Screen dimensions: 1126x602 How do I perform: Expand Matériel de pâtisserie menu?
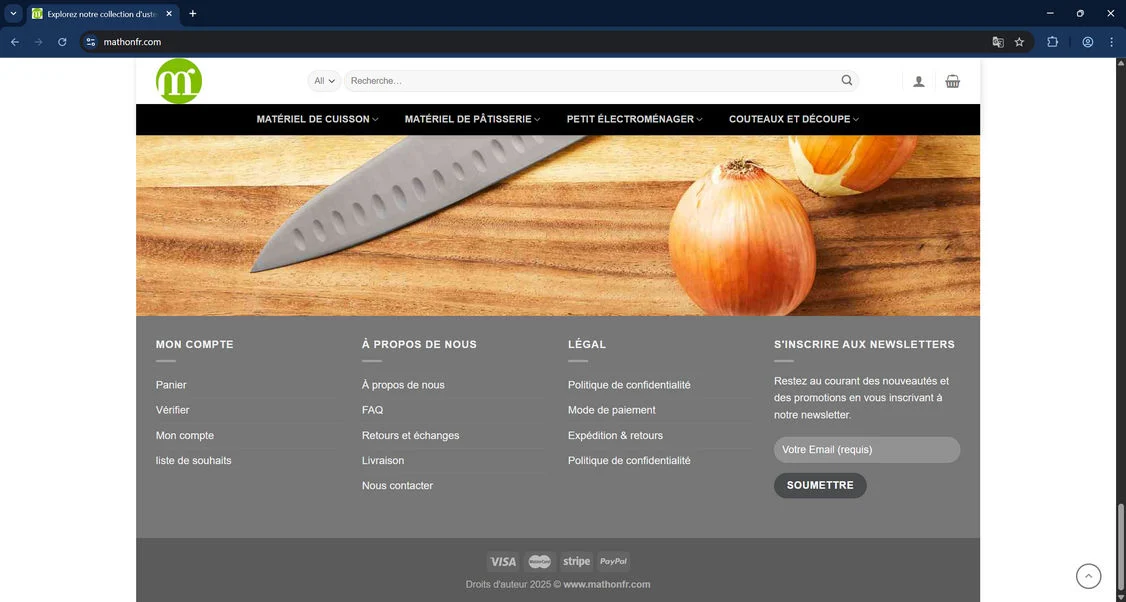tap(473, 119)
